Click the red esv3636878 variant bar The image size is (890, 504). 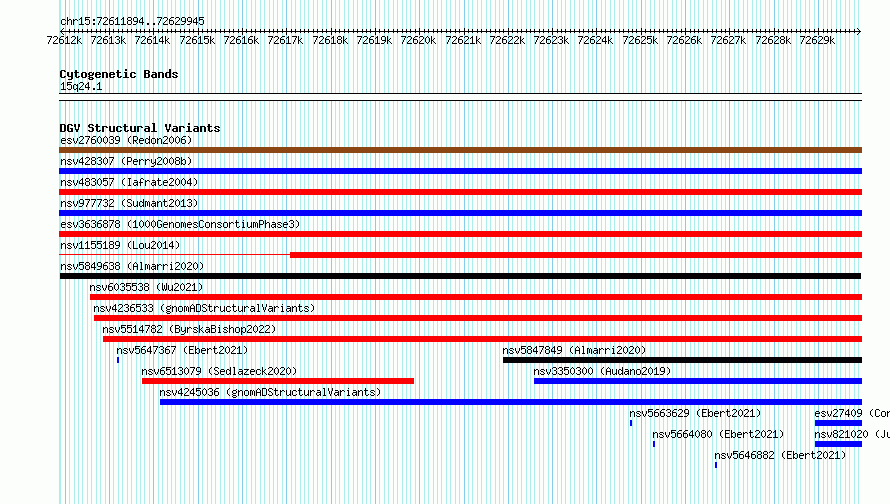click(x=460, y=234)
